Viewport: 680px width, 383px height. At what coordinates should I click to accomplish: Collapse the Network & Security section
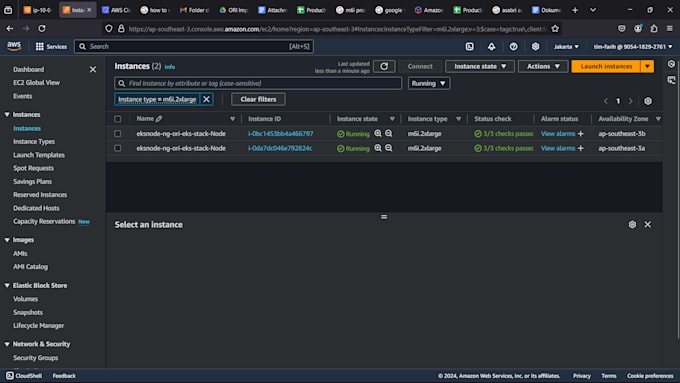point(7,344)
